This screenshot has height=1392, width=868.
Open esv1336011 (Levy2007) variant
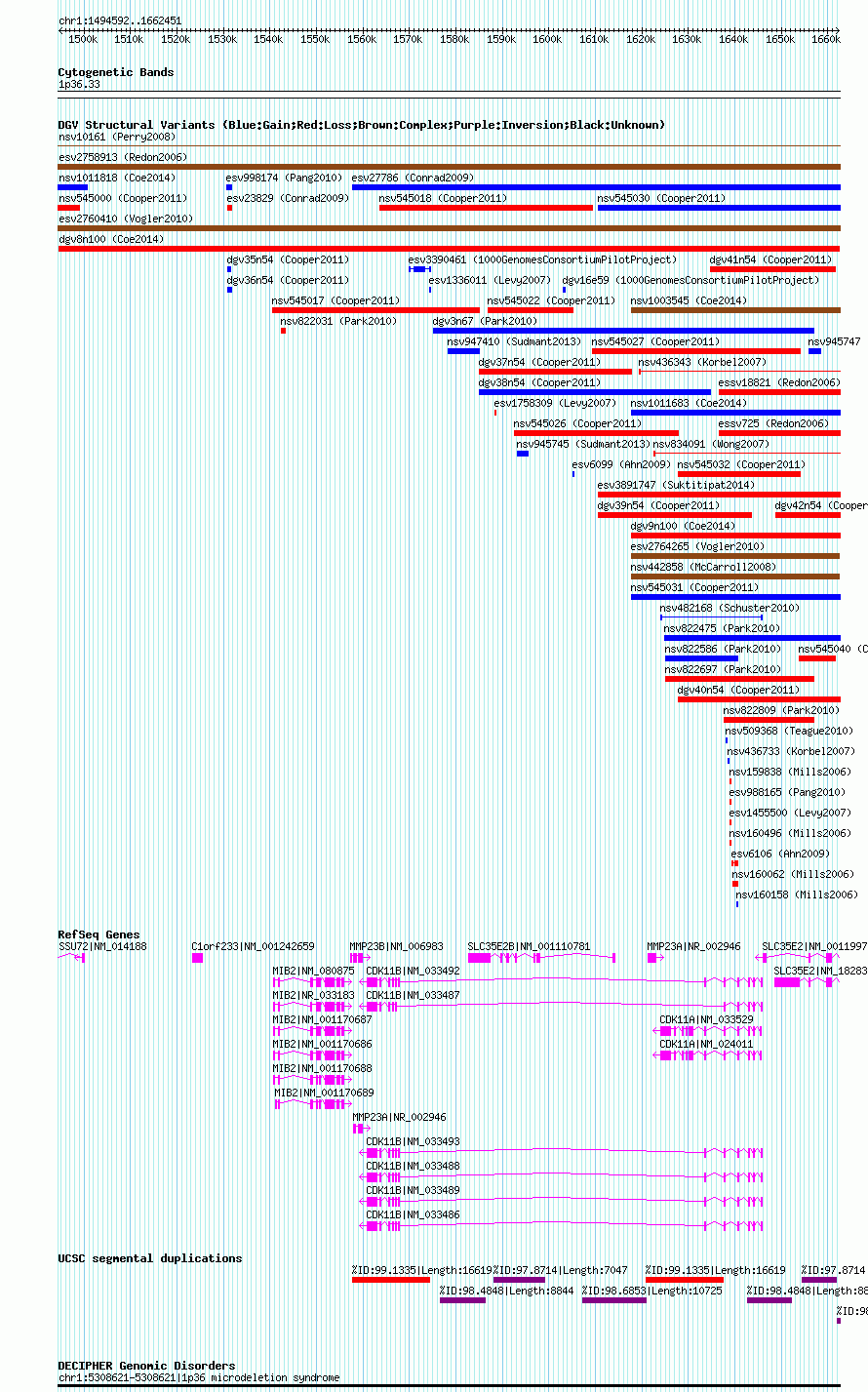point(490,280)
